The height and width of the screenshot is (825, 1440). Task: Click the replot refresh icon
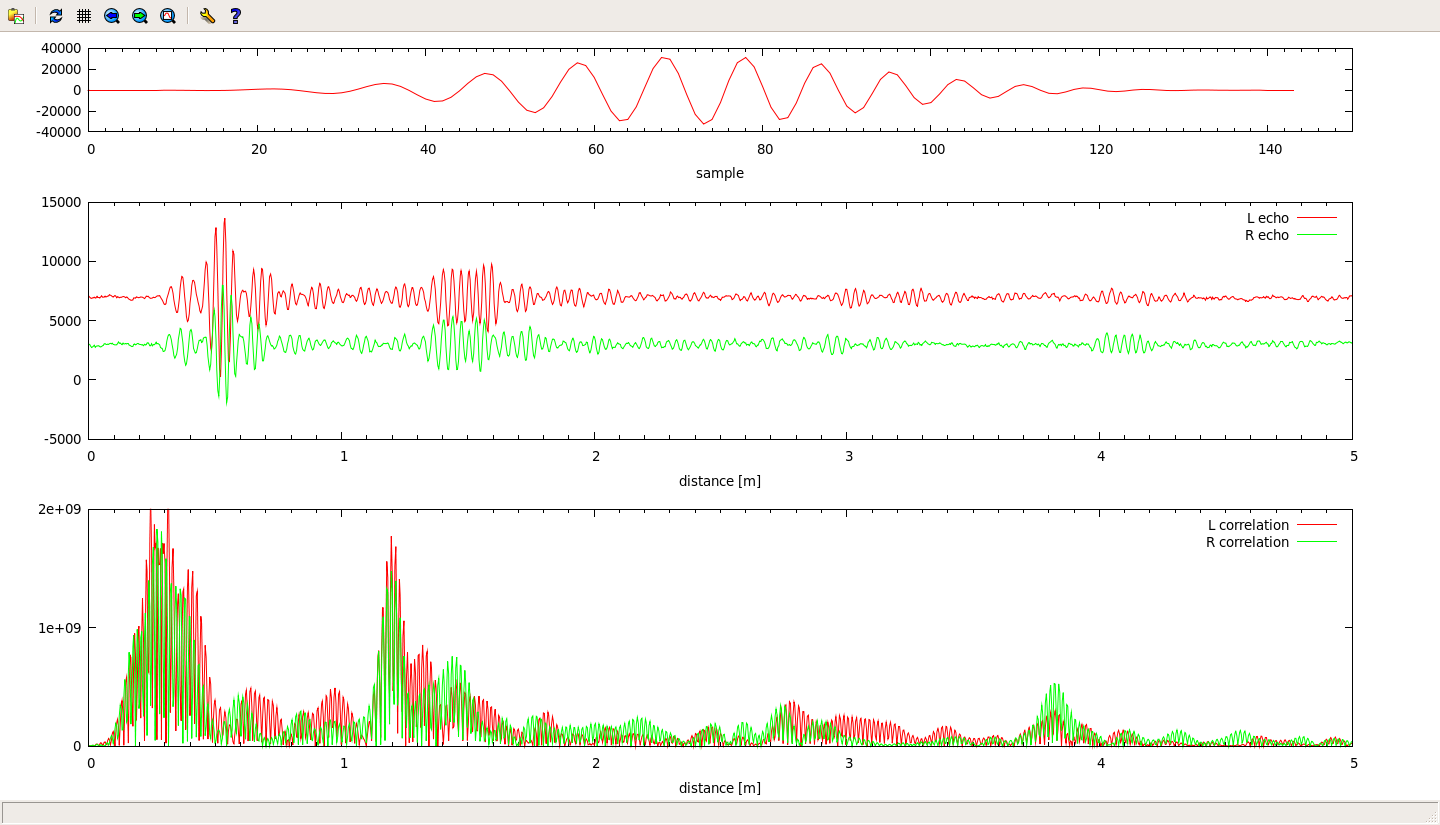coord(56,16)
